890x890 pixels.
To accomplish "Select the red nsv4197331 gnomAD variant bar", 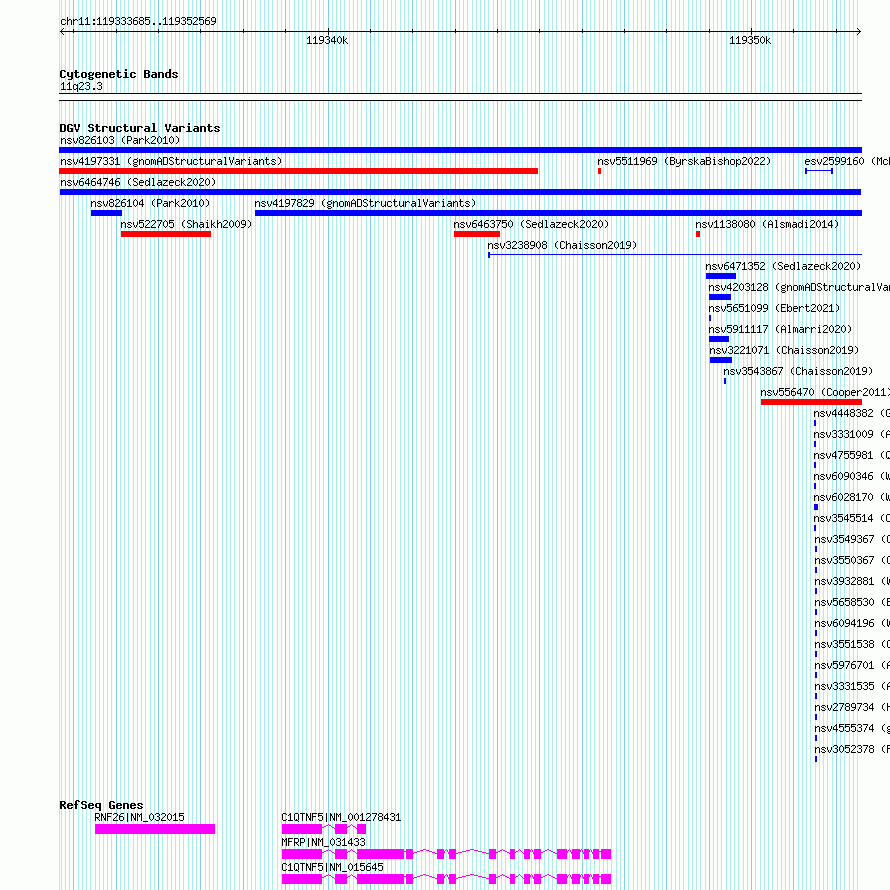I will 299,171.
